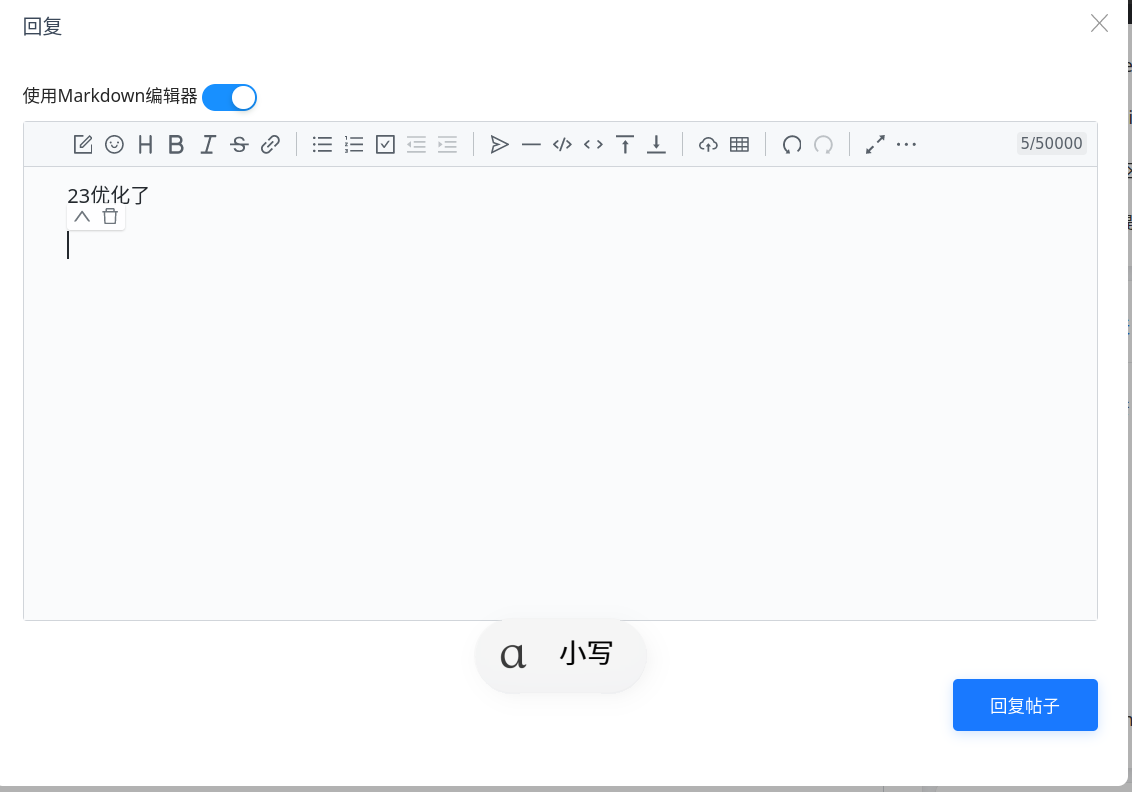This screenshot has height=792, width=1132.
Task: Submit the reply with 回复帖子 button
Action: point(1024,705)
